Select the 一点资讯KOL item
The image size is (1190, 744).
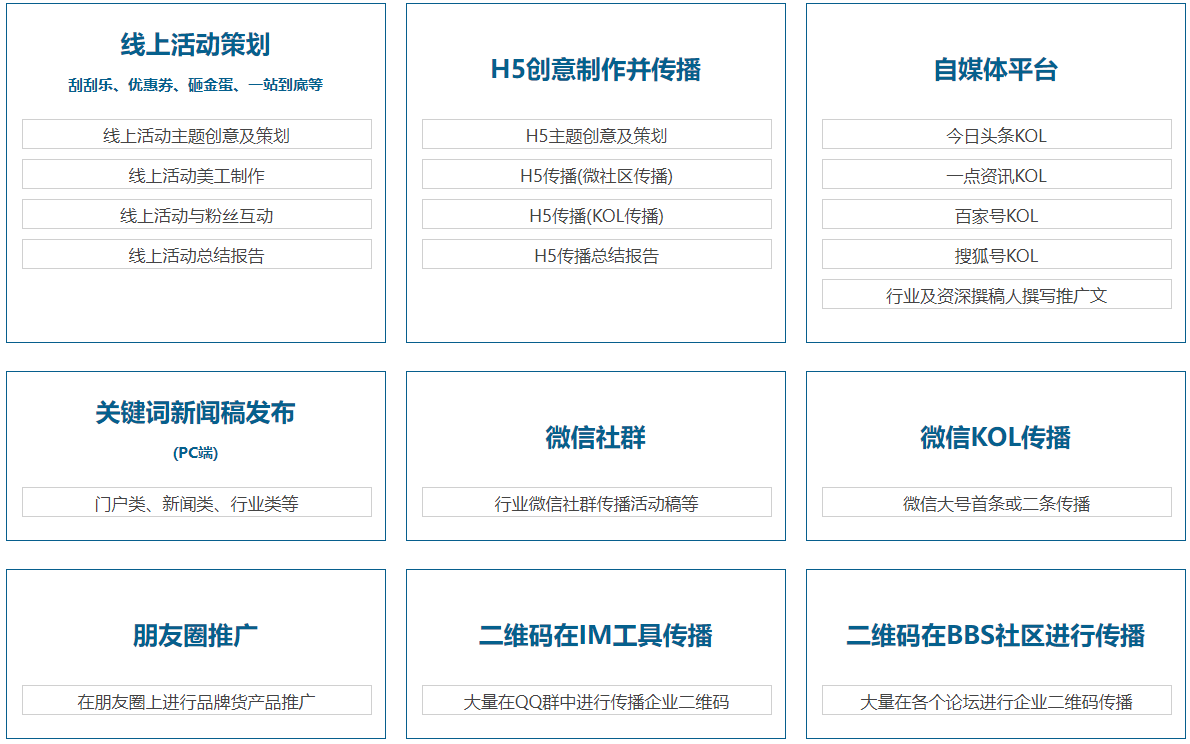point(996,175)
